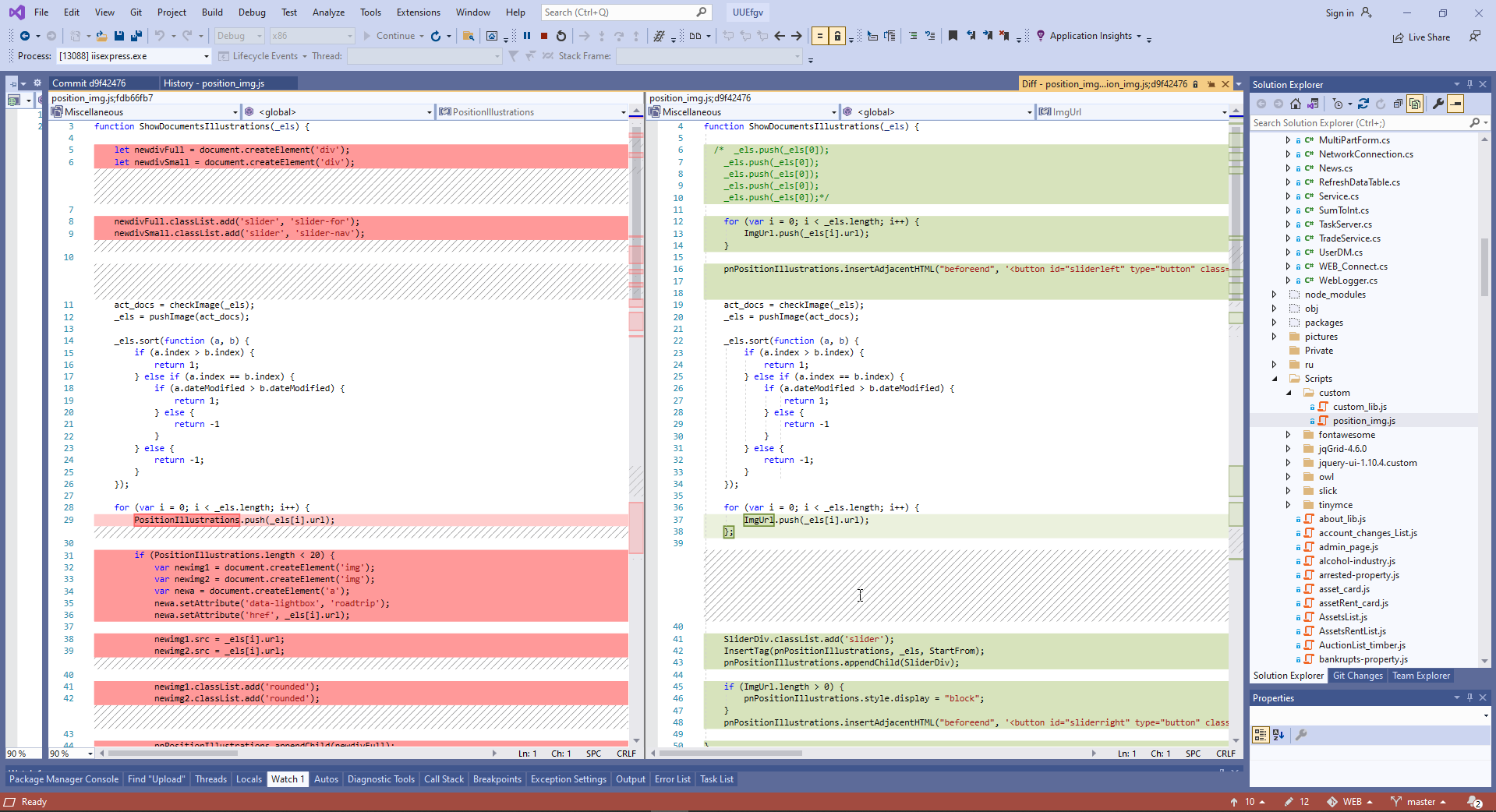The image size is (1496, 812).
Task: Collapse the Scripts folder in tree
Action: point(1275,379)
